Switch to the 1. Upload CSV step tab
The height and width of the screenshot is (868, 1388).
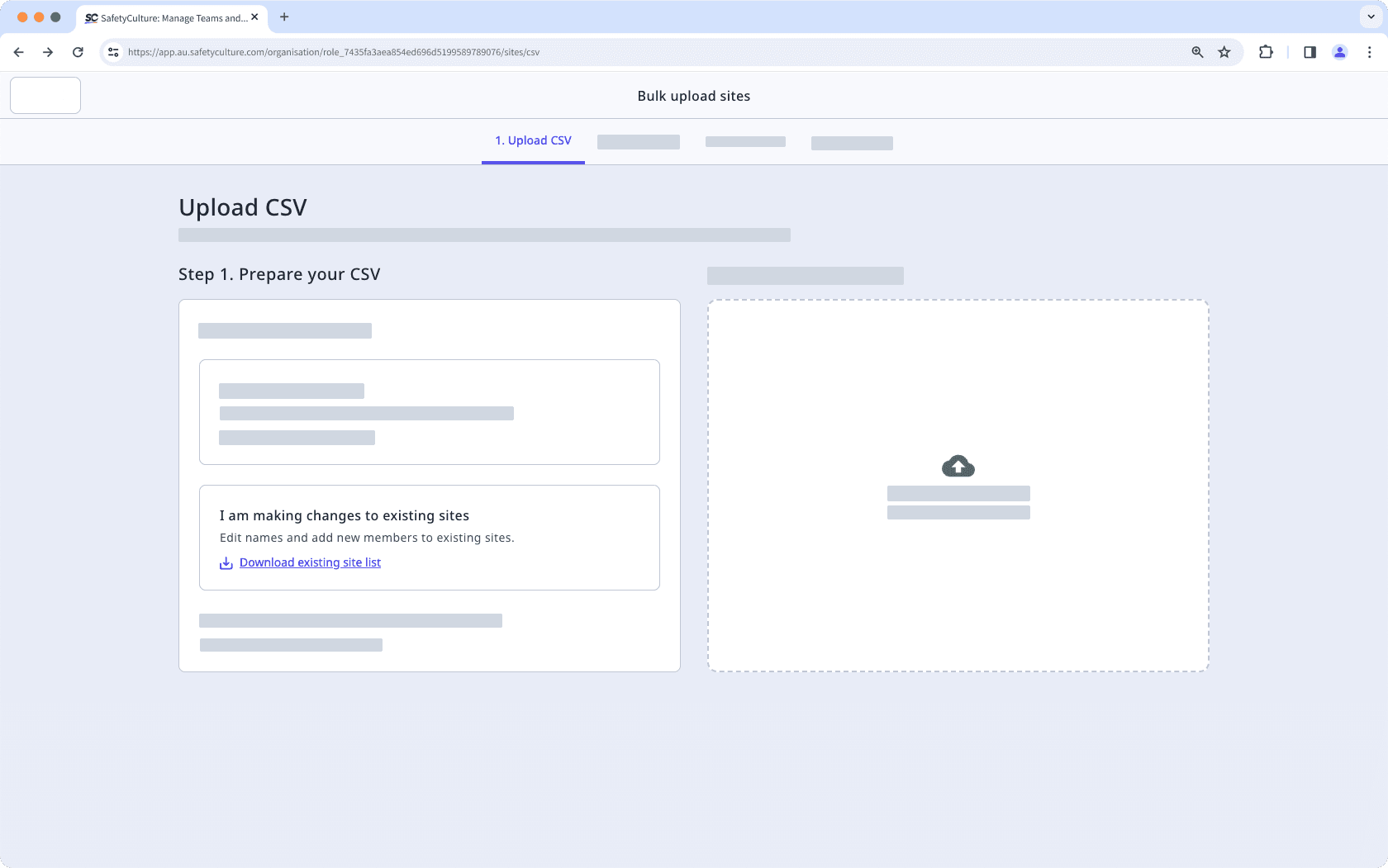533,140
